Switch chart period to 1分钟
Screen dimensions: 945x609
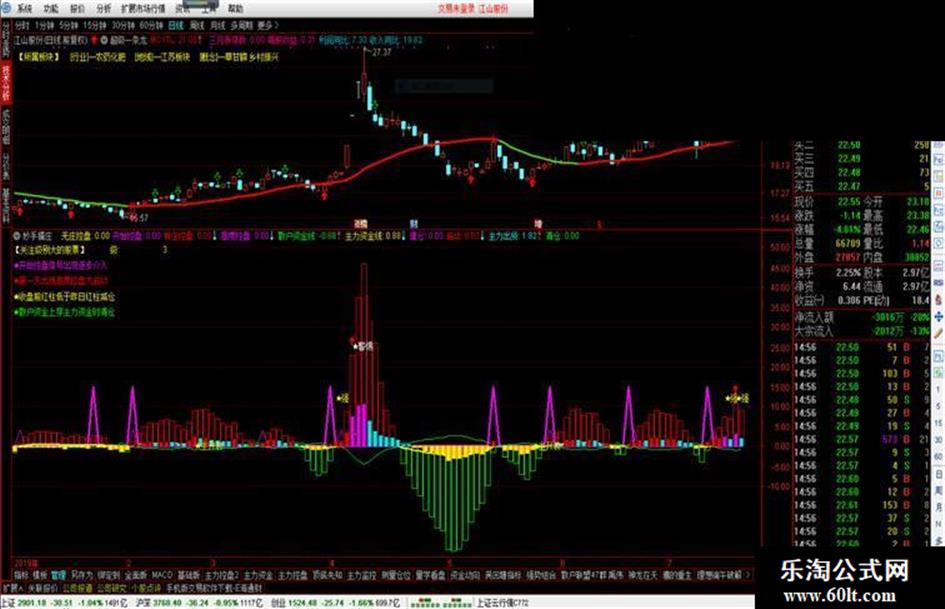click(44, 25)
